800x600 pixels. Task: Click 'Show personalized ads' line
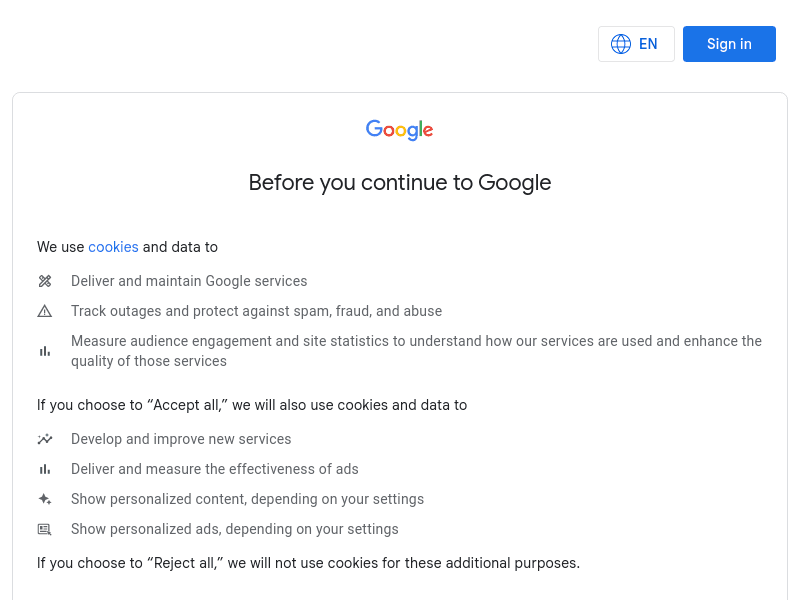click(x=234, y=529)
